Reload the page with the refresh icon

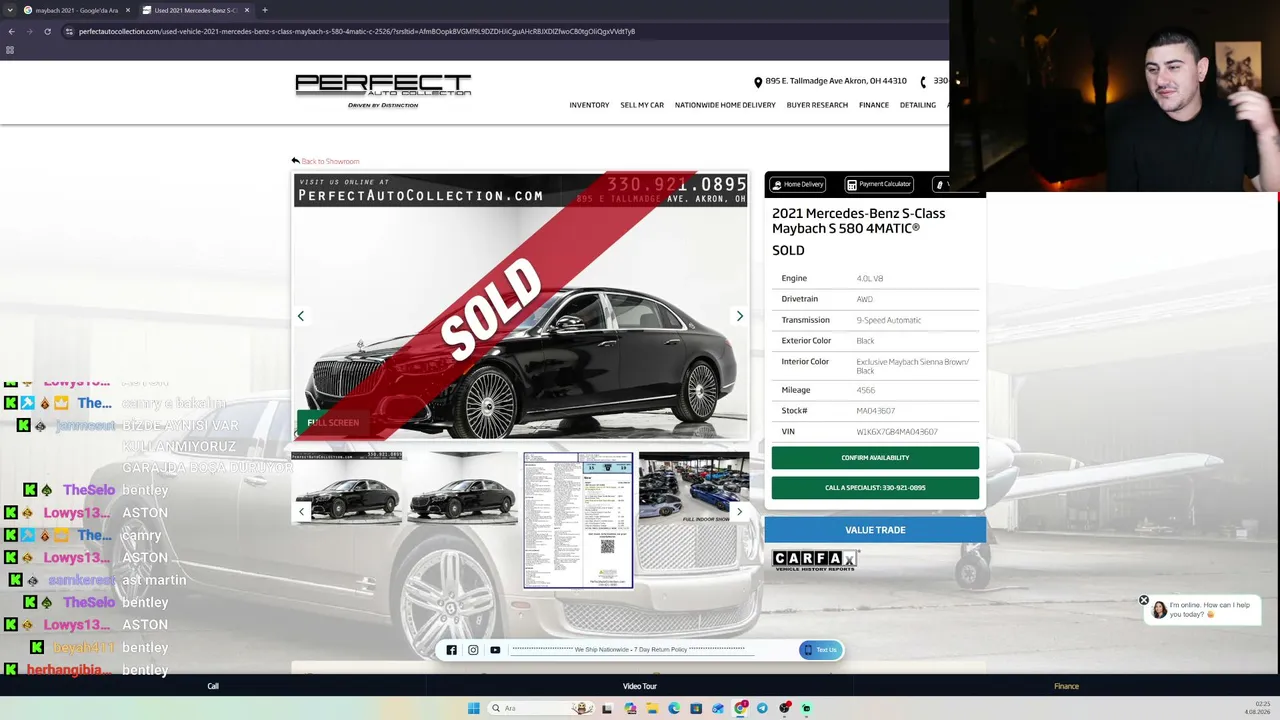pyautogui.click(x=47, y=31)
